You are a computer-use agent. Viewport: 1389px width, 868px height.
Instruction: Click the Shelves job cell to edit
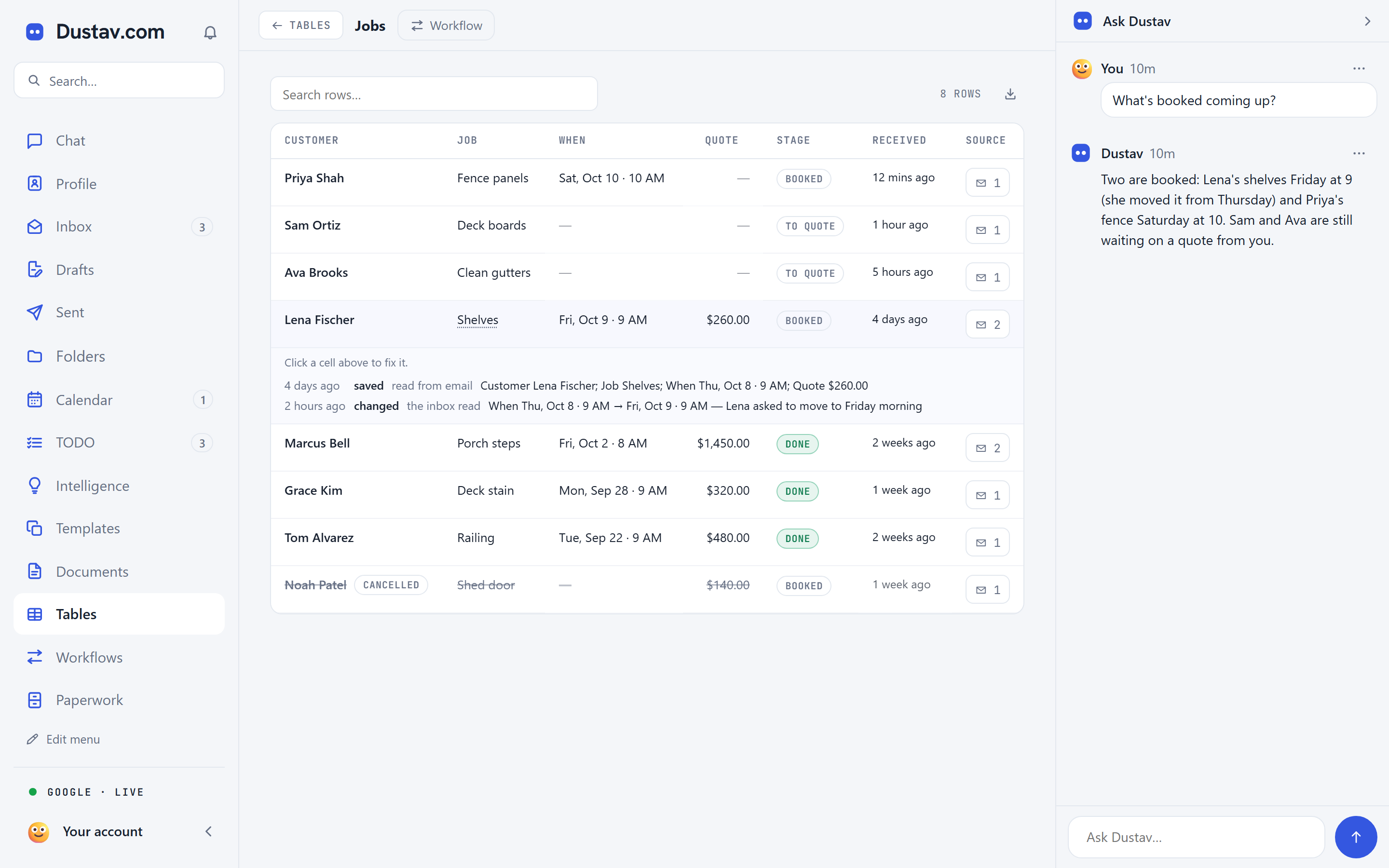pyautogui.click(x=477, y=320)
